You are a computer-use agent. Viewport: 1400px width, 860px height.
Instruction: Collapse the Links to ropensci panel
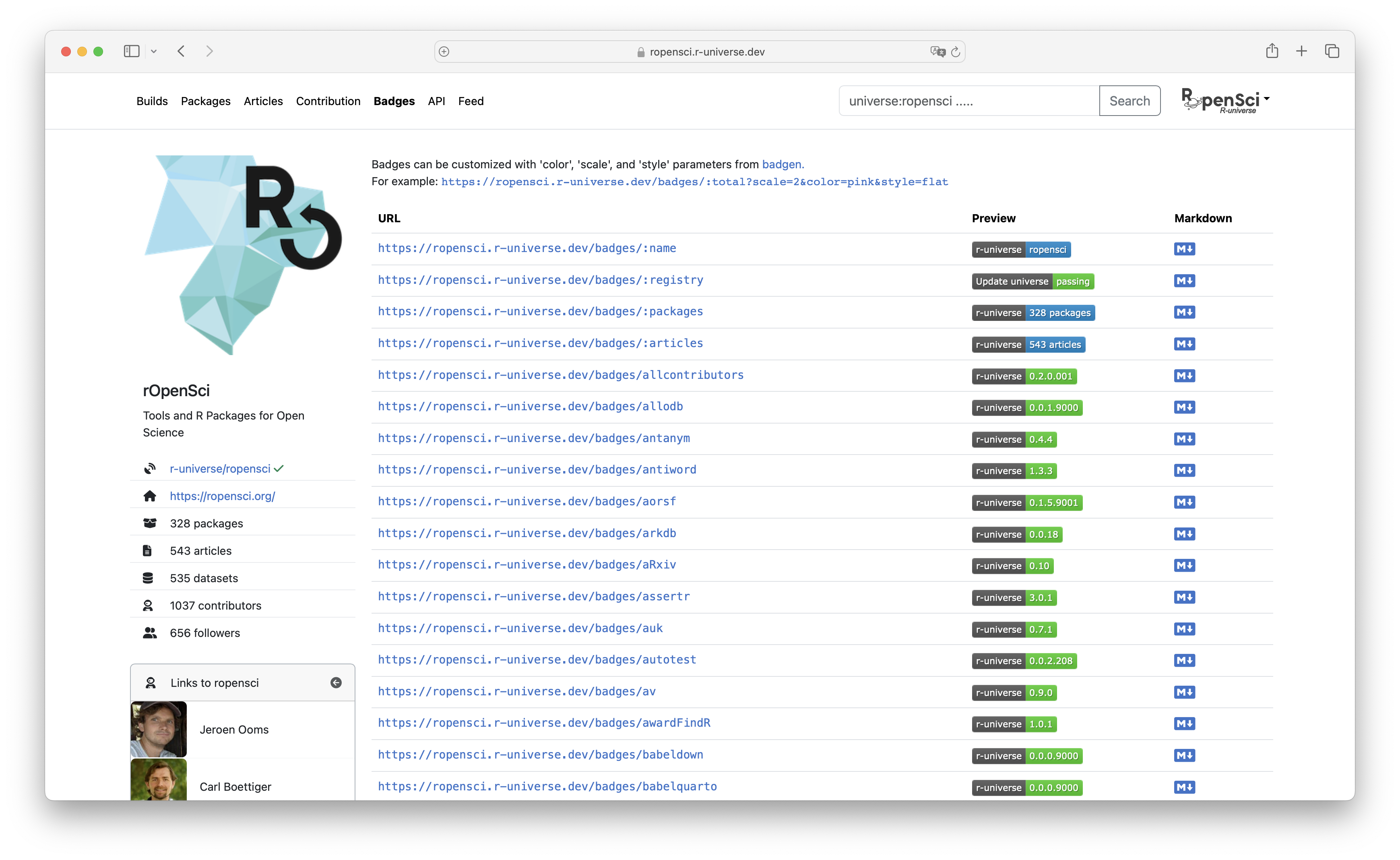(x=336, y=682)
